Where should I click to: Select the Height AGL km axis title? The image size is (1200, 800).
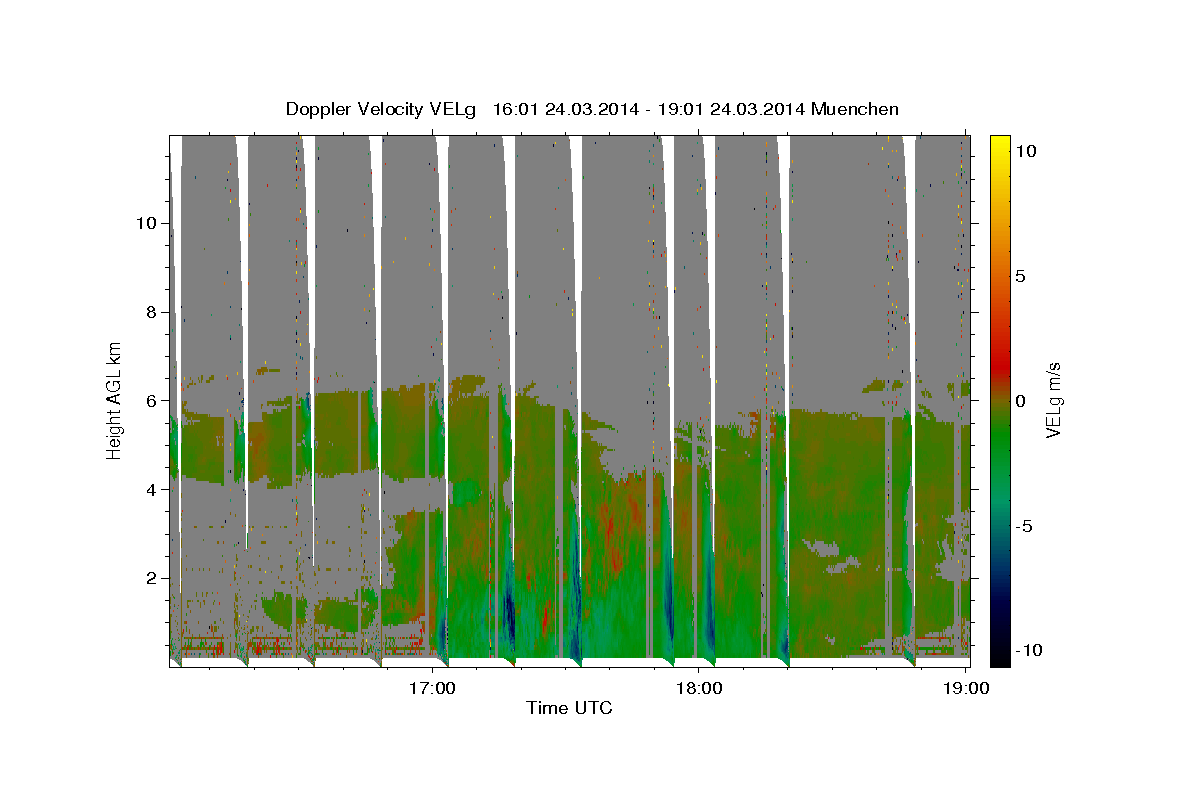point(115,400)
